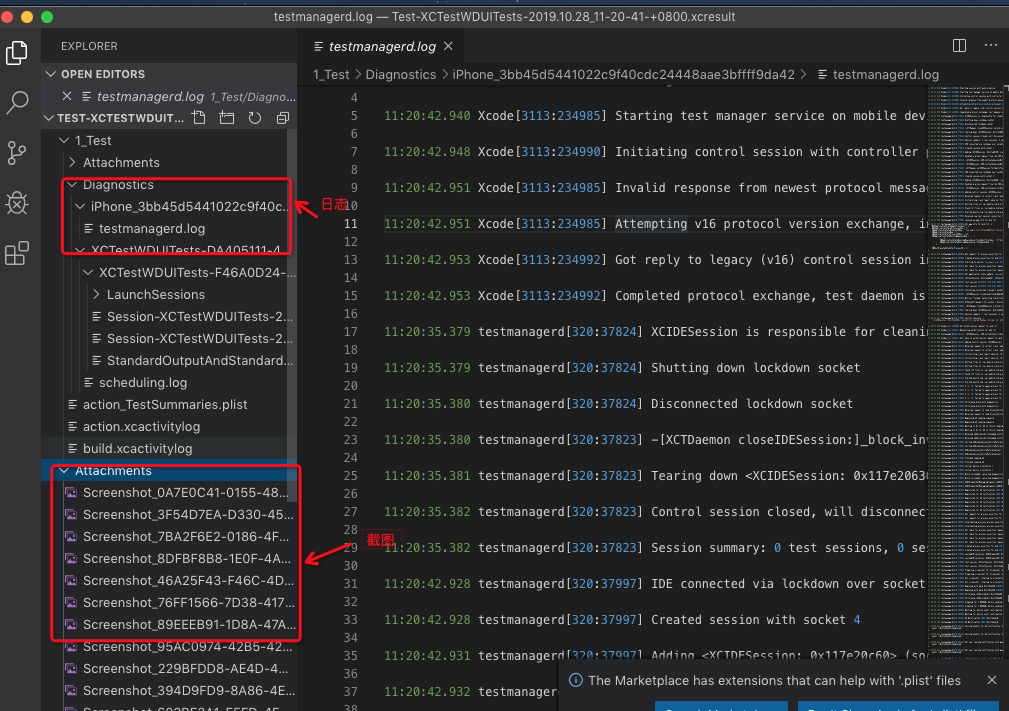Collapse the 1_Test folder
This screenshot has height=711, width=1009.
(x=64, y=140)
